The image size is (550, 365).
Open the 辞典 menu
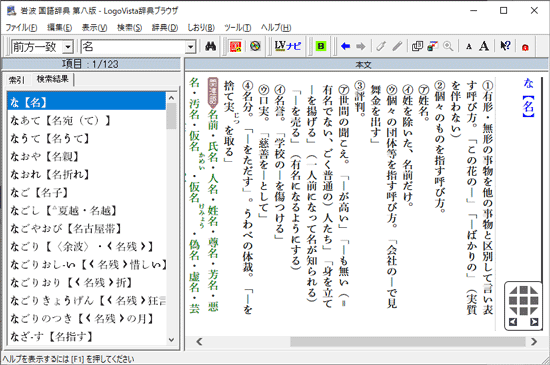[x=165, y=28]
